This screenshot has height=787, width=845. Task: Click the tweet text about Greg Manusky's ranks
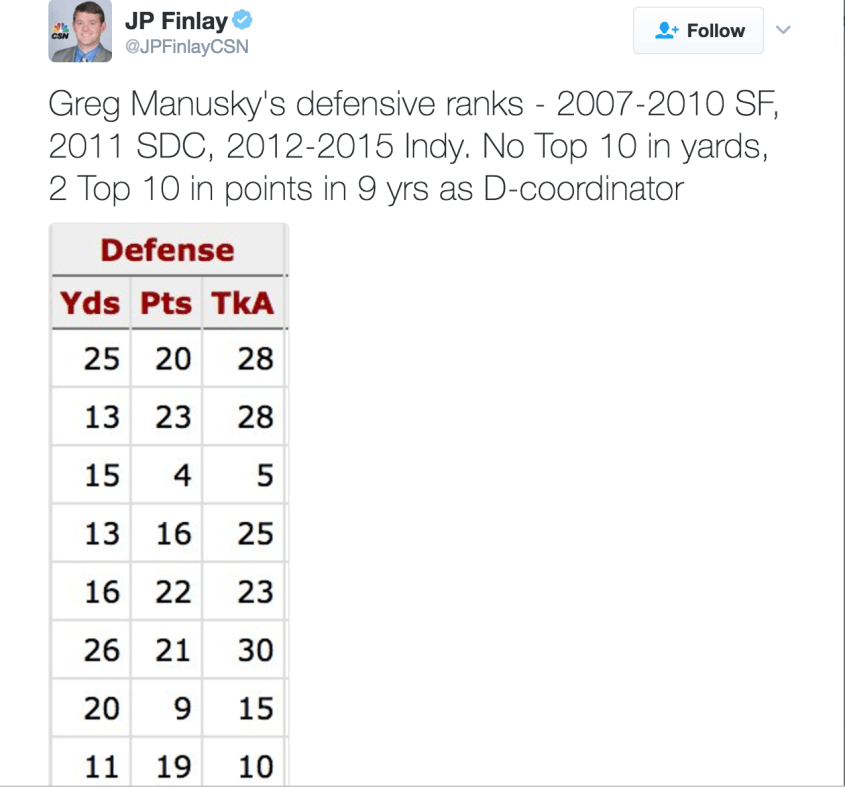pos(411,144)
